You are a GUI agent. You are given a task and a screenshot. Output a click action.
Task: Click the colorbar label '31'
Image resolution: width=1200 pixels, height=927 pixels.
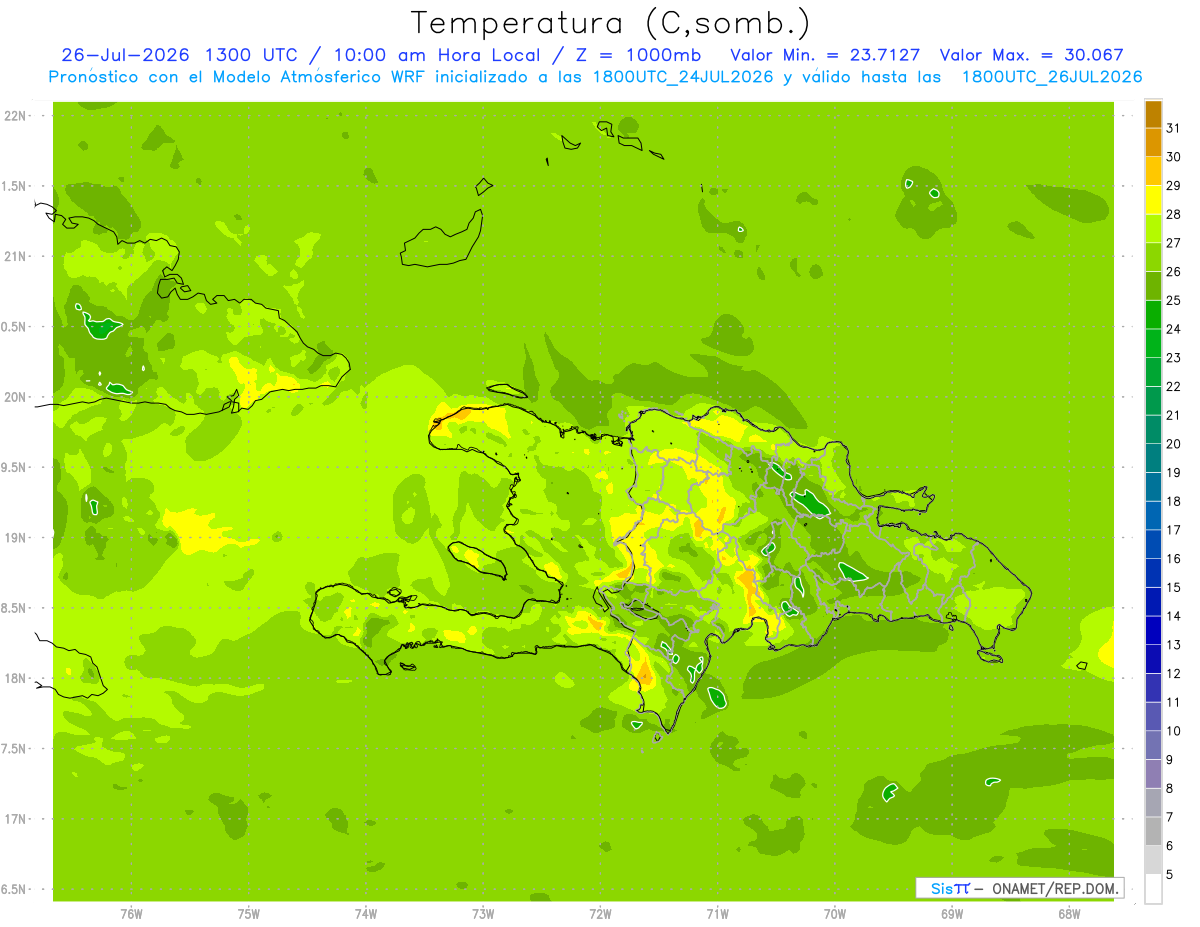(1173, 128)
